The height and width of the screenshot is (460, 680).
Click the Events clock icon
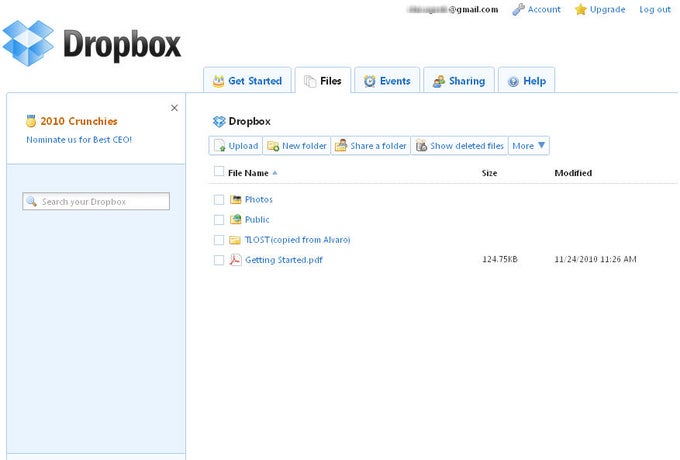pyautogui.click(x=369, y=81)
